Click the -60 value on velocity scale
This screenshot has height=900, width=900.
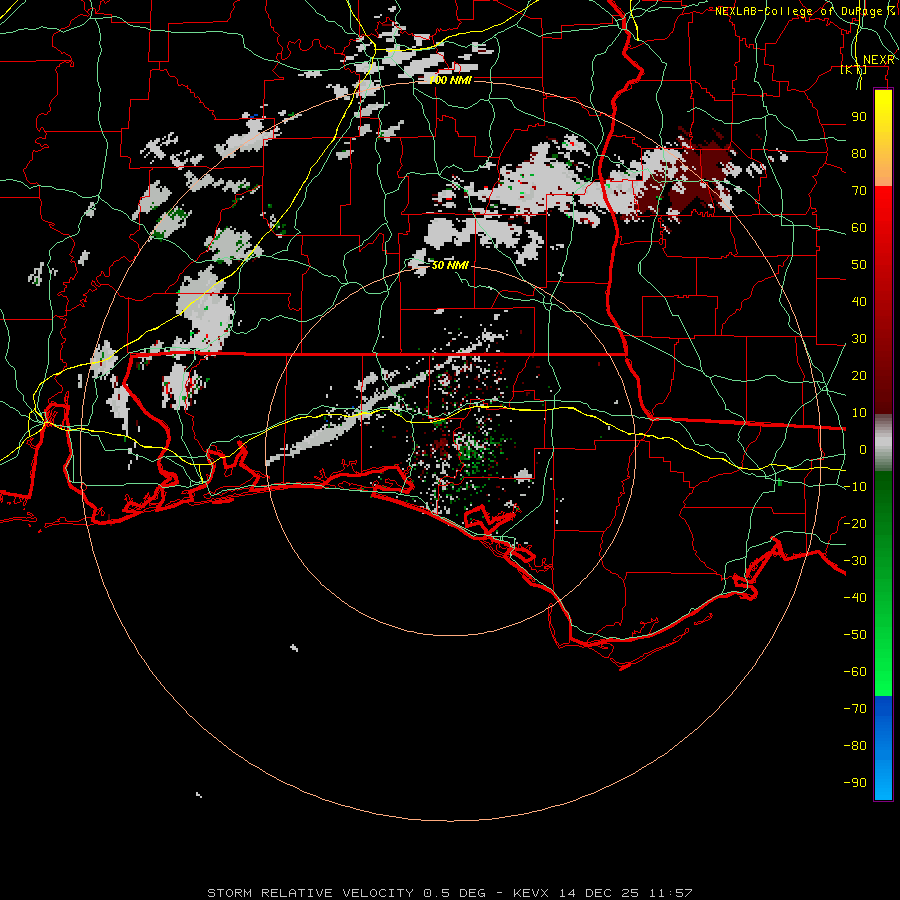(855, 672)
